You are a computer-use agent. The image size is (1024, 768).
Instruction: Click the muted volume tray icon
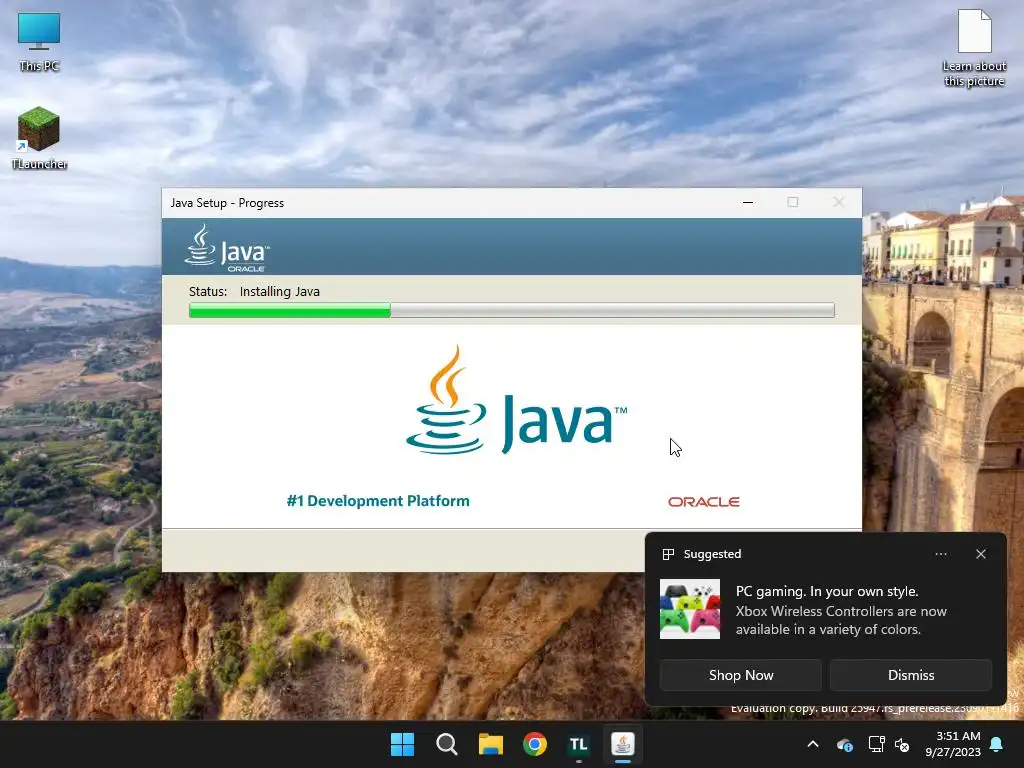coord(903,744)
